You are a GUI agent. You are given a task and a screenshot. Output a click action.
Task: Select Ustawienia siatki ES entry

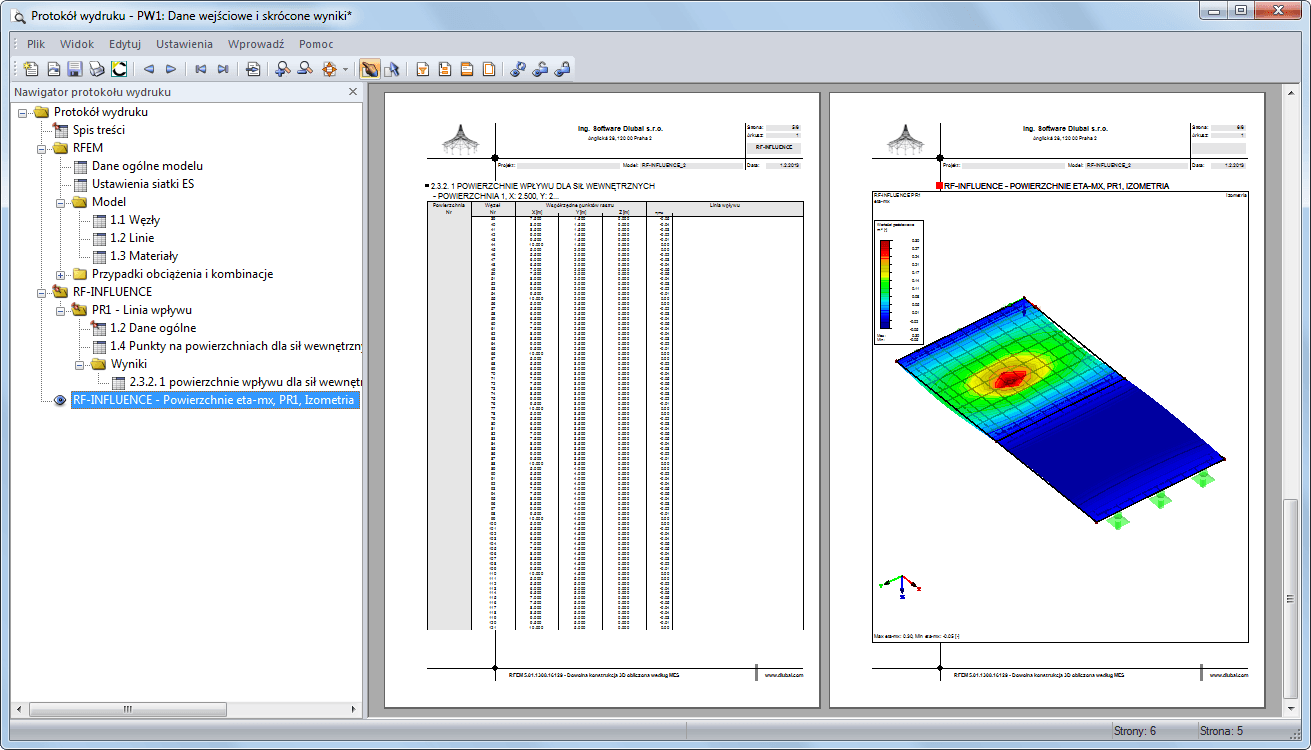(x=143, y=184)
